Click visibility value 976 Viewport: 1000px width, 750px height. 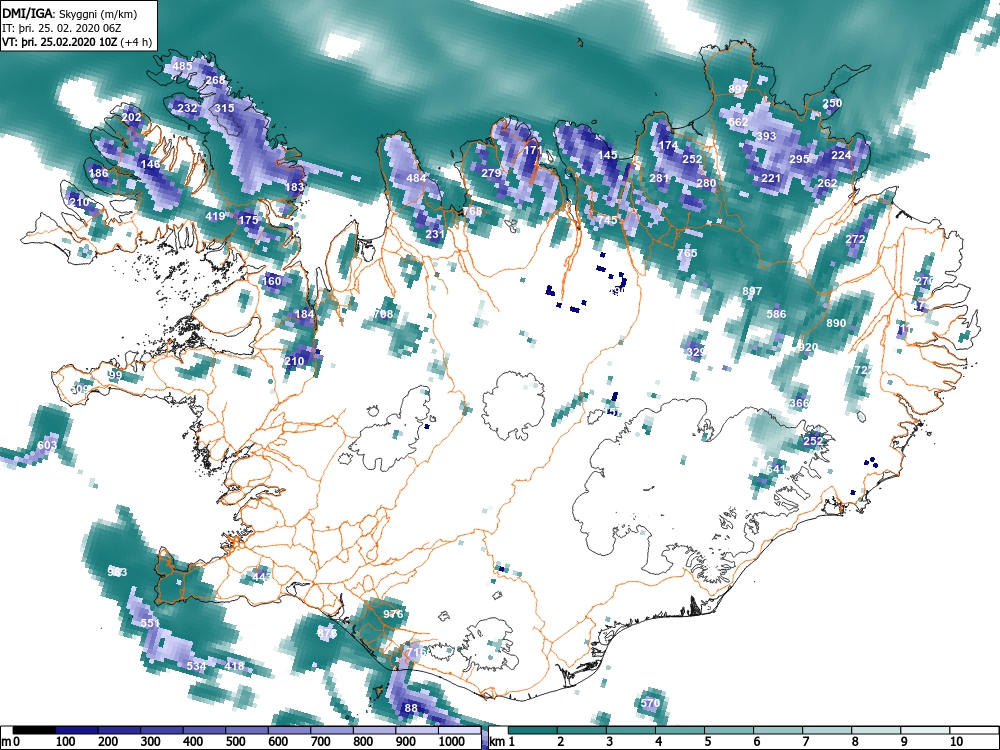(x=393, y=614)
